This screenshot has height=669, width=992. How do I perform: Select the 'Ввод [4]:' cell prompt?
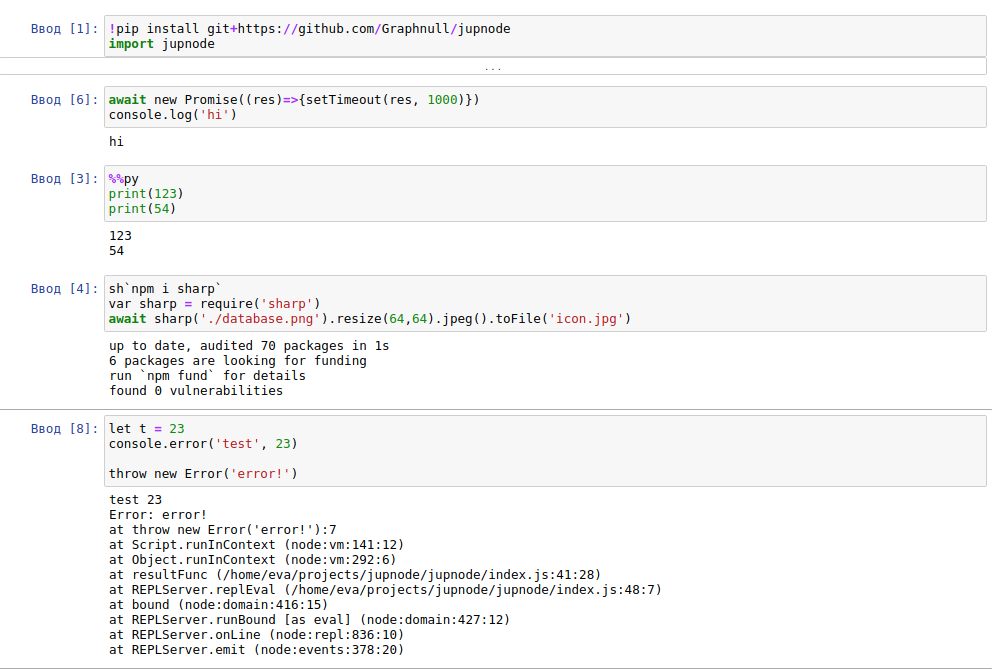(65, 289)
